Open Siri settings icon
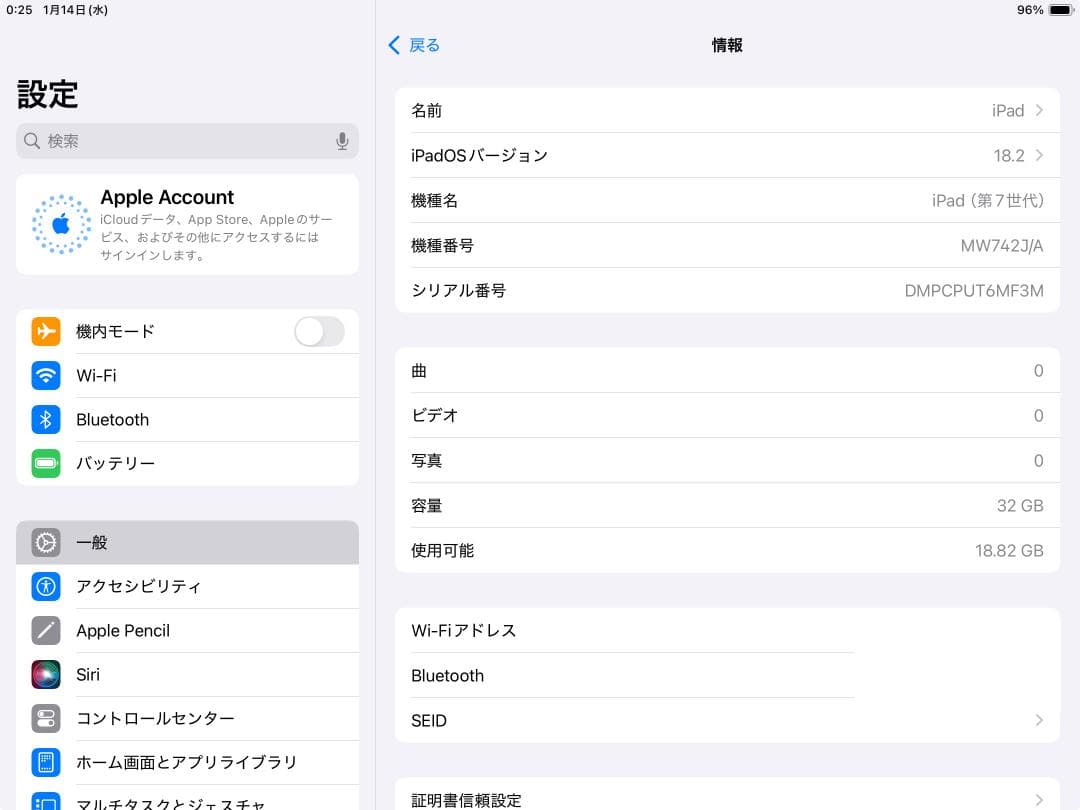The width and height of the screenshot is (1080, 810). (x=46, y=674)
